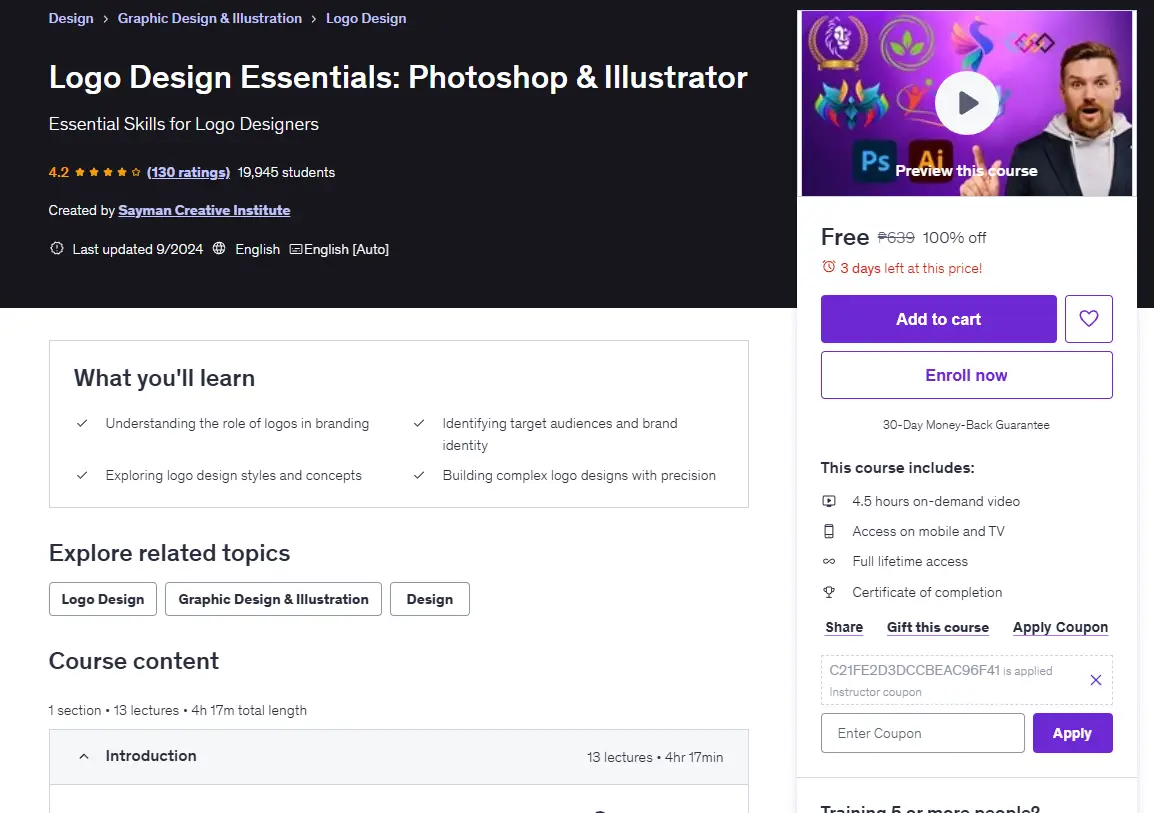Click the star rating icons

107,172
